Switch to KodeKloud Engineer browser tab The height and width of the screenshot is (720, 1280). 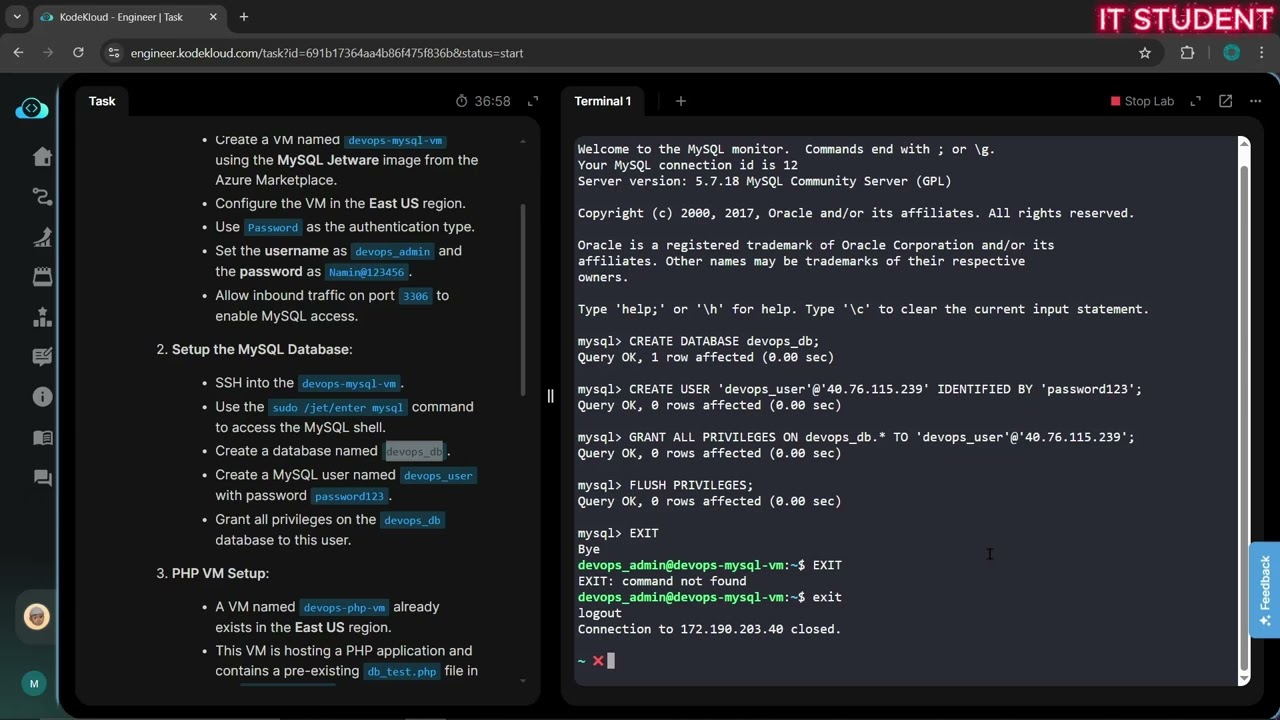pos(120,17)
